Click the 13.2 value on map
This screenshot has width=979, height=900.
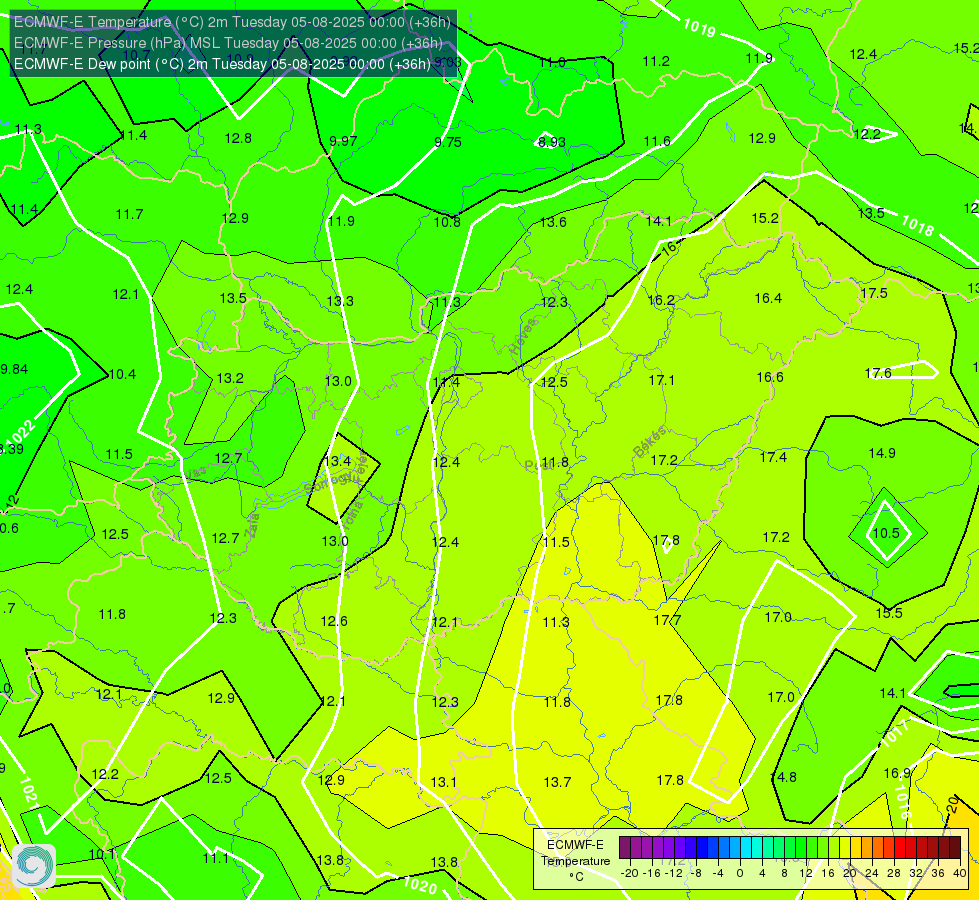pyautogui.click(x=230, y=378)
